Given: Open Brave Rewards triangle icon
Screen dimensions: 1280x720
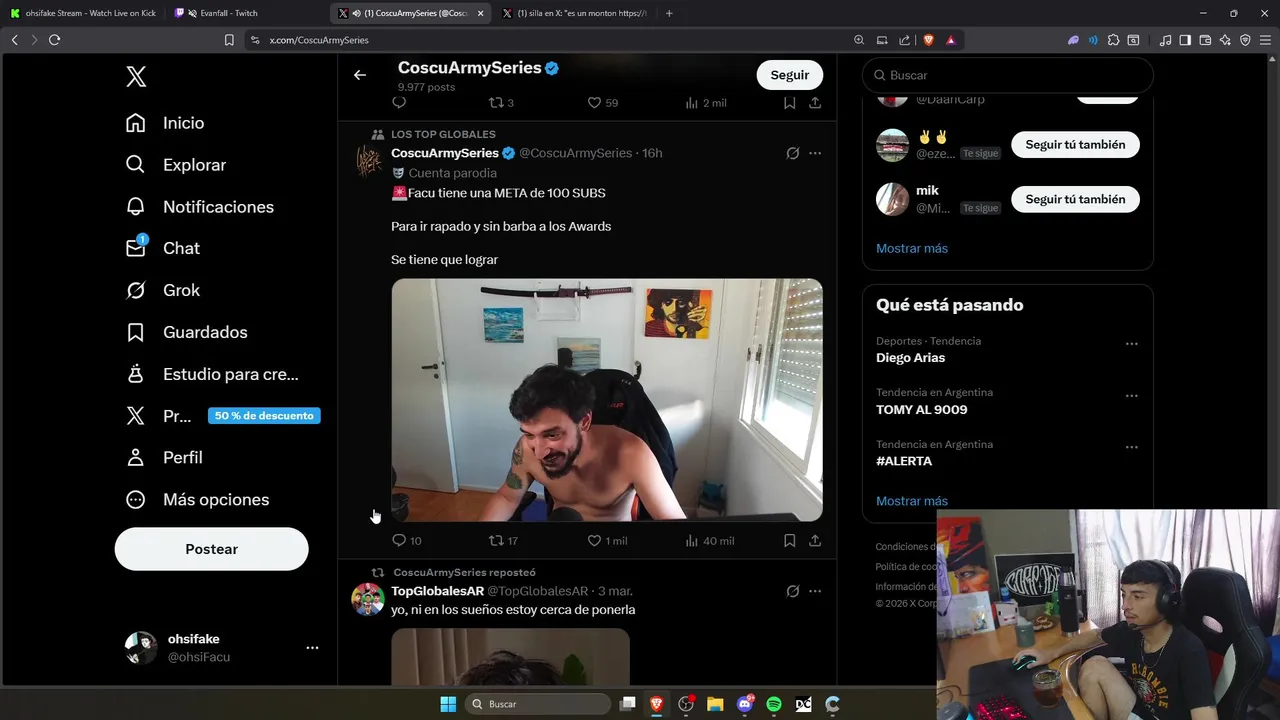Looking at the screenshot, I should point(950,40).
